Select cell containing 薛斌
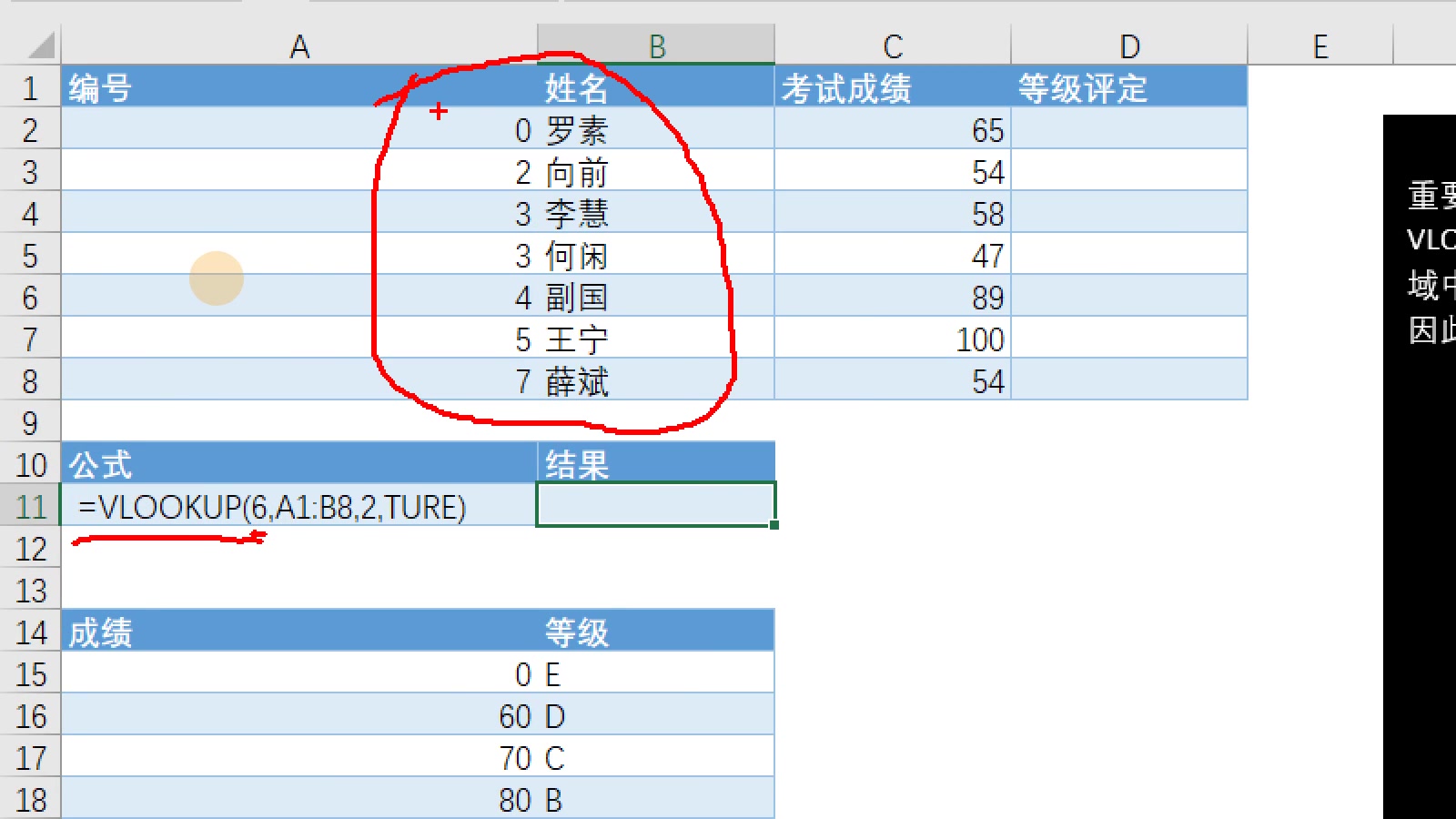This screenshot has width=1456, height=819. tap(656, 380)
